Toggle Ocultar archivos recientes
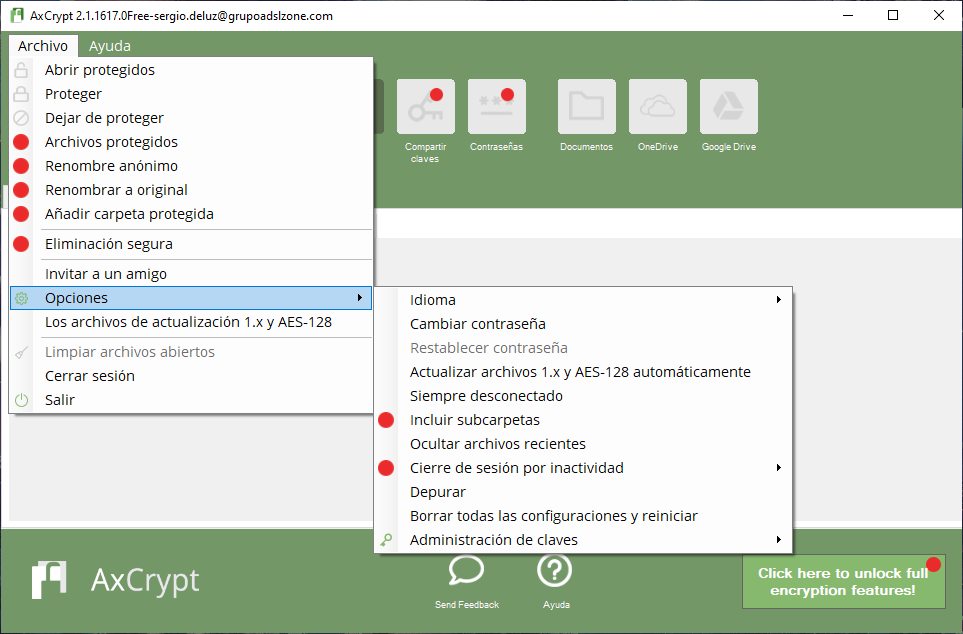The height and width of the screenshot is (634, 963). pos(498,444)
